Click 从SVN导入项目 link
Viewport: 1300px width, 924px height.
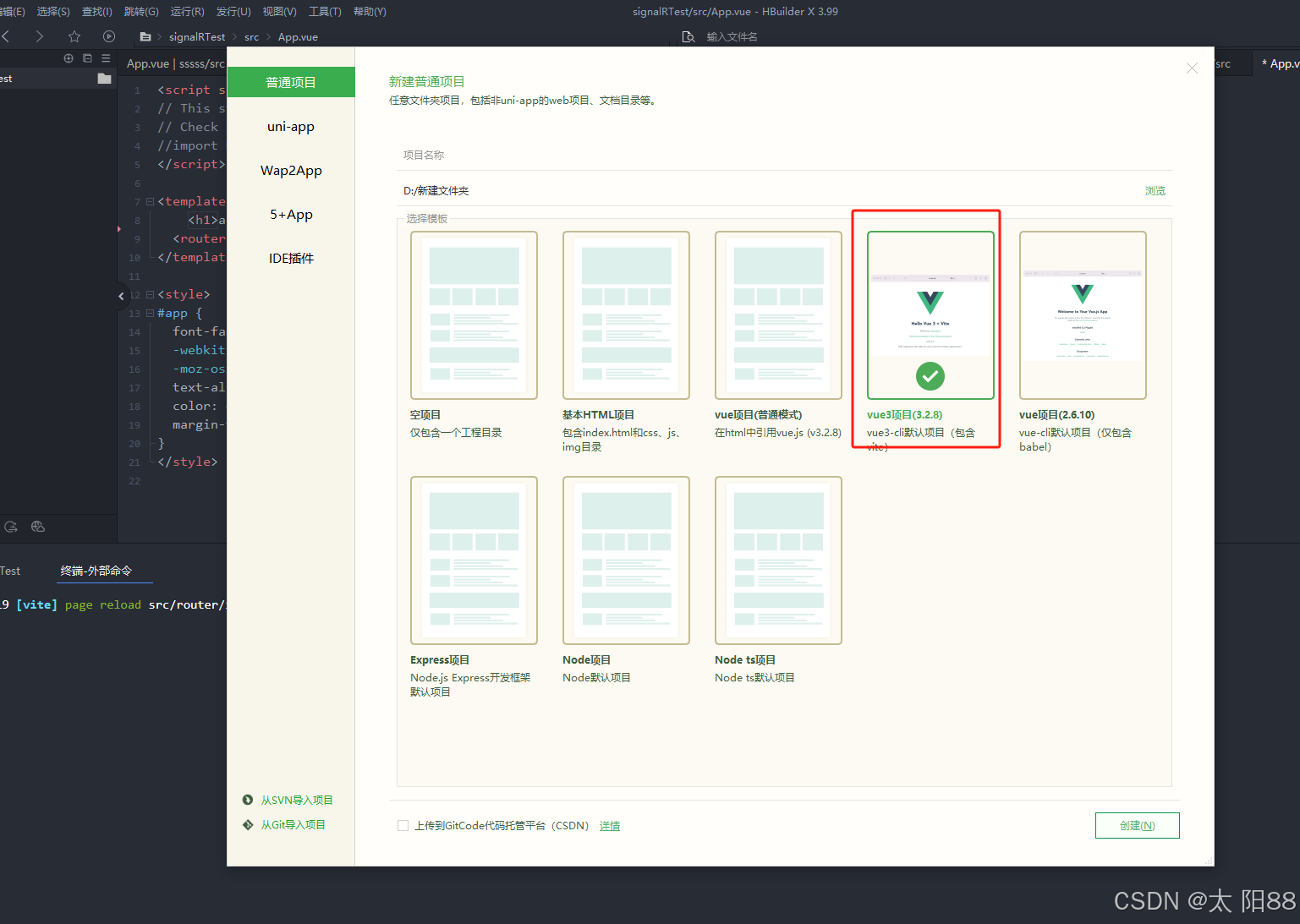click(297, 800)
